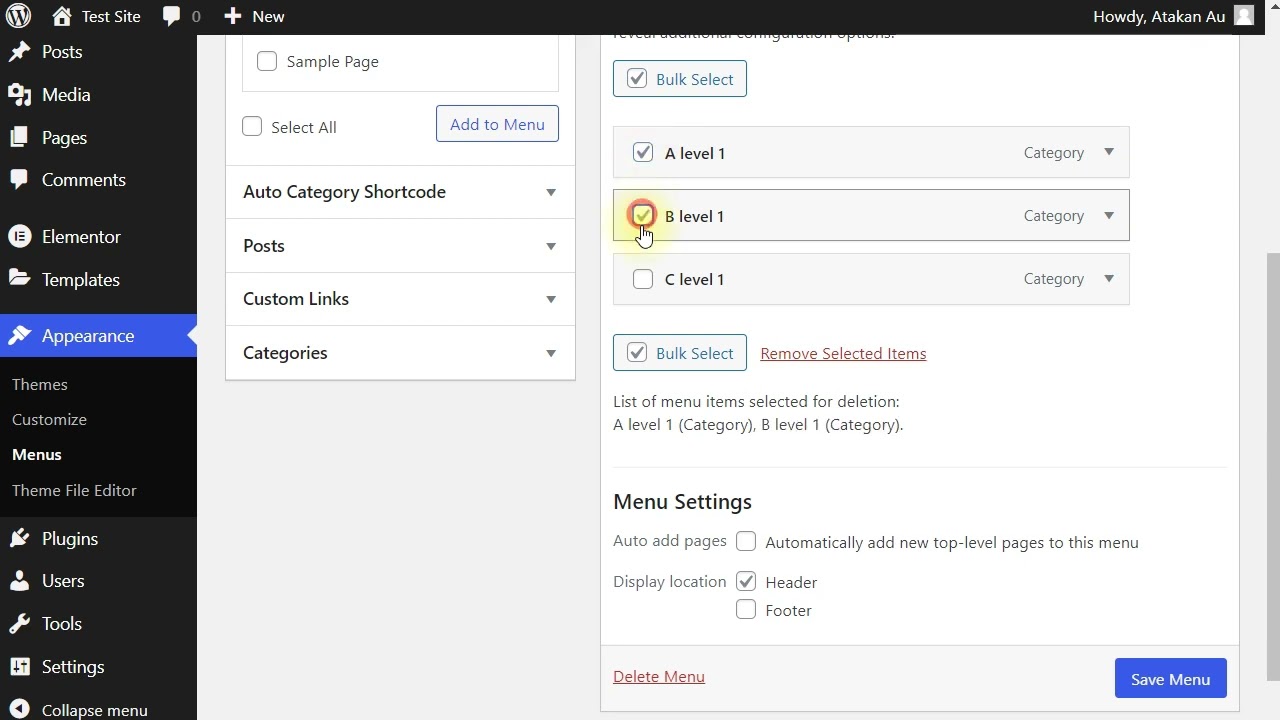Expand Auto Category Shortcode panel arrow
The image size is (1280, 720).
[x=551, y=192]
